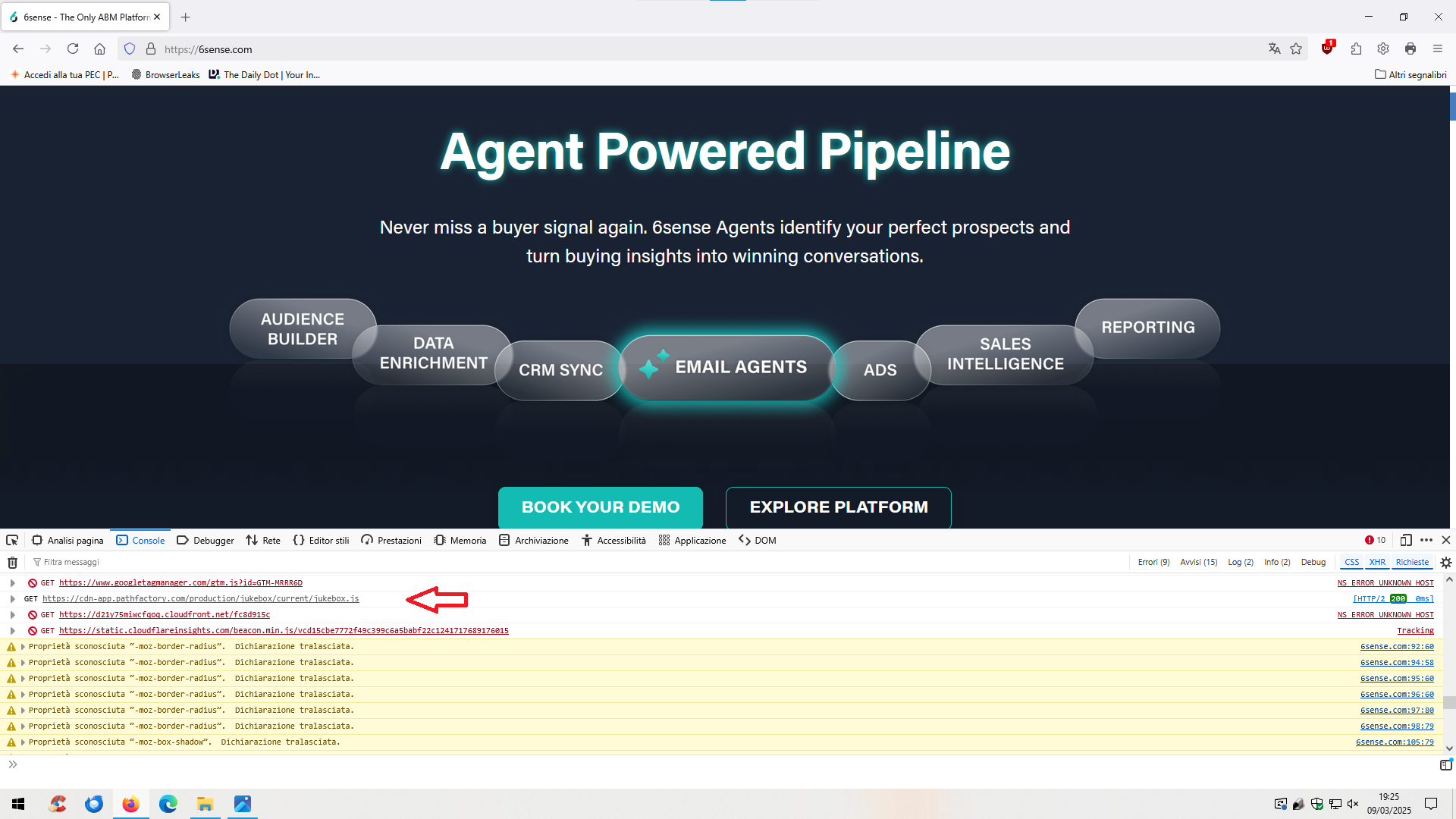Select the EMAIL AGENTS pill
The width and height of the screenshot is (1456, 819).
coord(727,368)
